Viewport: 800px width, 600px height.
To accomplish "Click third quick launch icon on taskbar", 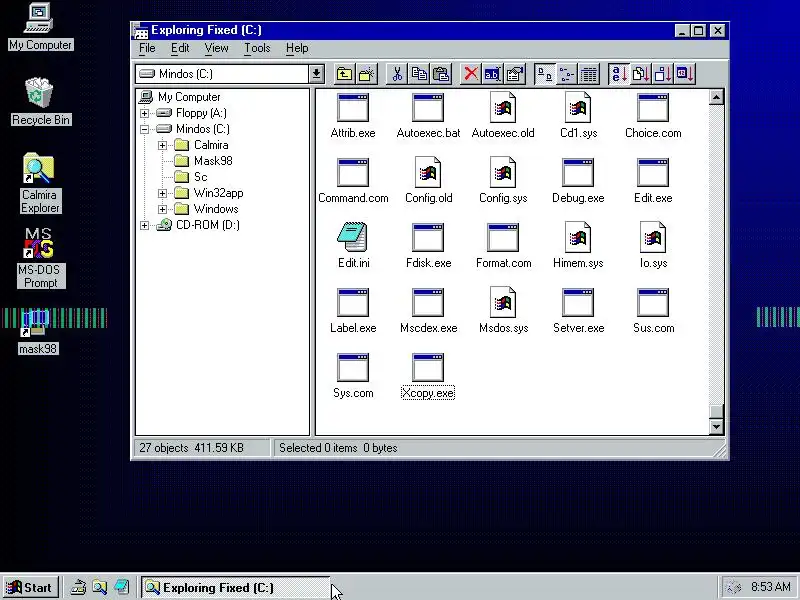I will coord(122,587).
